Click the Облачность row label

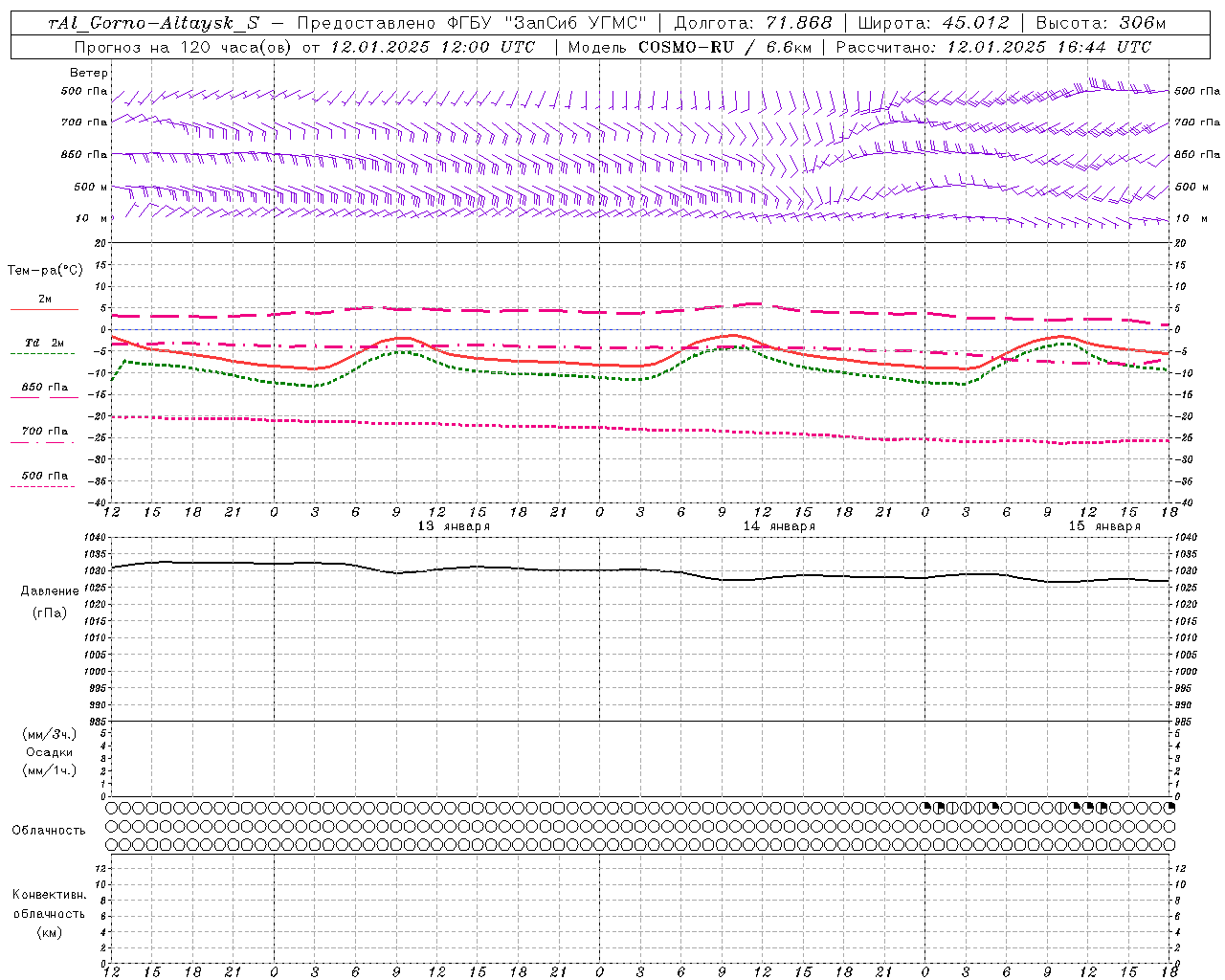(49, 830)
